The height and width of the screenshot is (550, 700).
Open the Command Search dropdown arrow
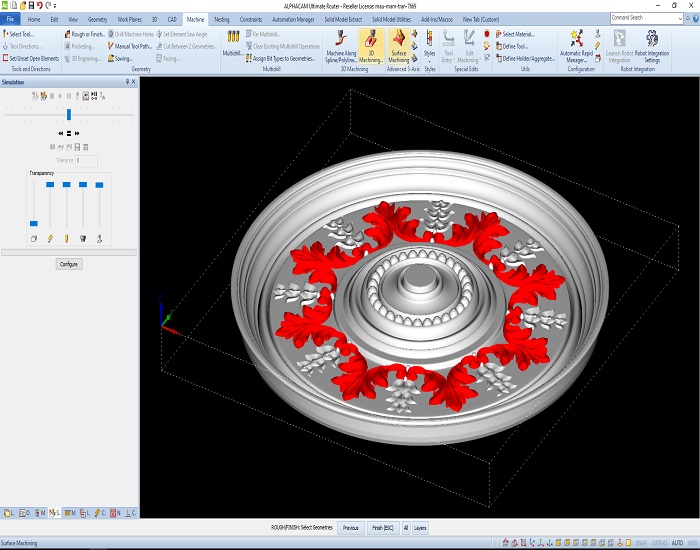(680, 18)
